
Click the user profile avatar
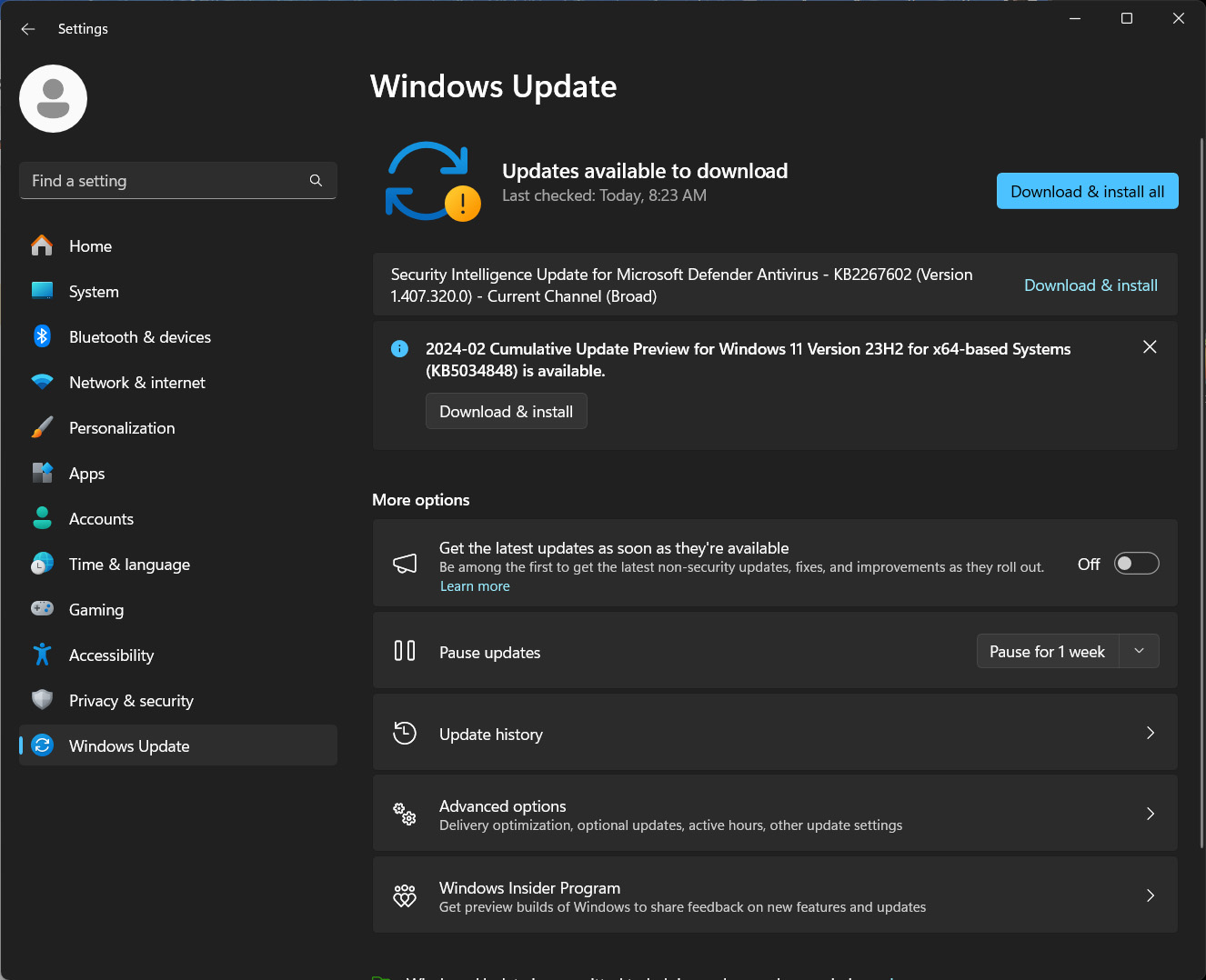(53, 98)
